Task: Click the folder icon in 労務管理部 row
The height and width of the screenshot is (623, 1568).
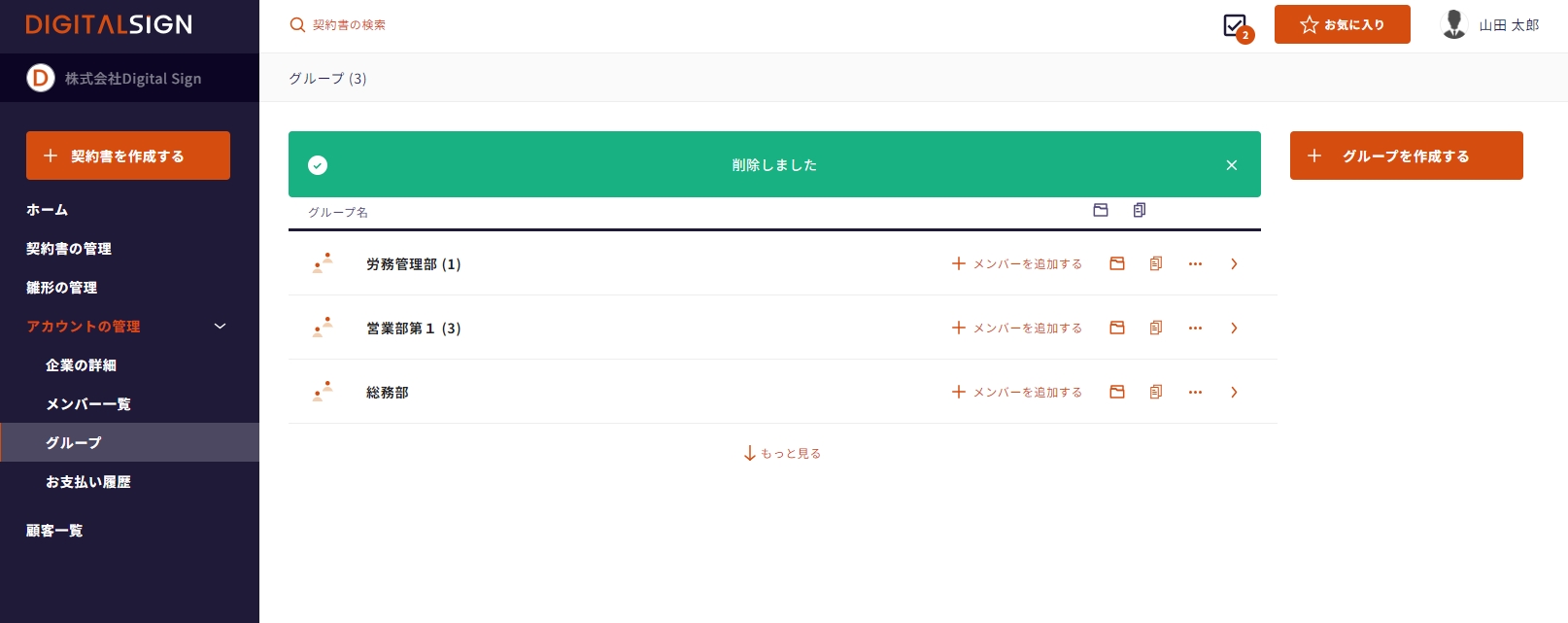Action: [1117, 263]
